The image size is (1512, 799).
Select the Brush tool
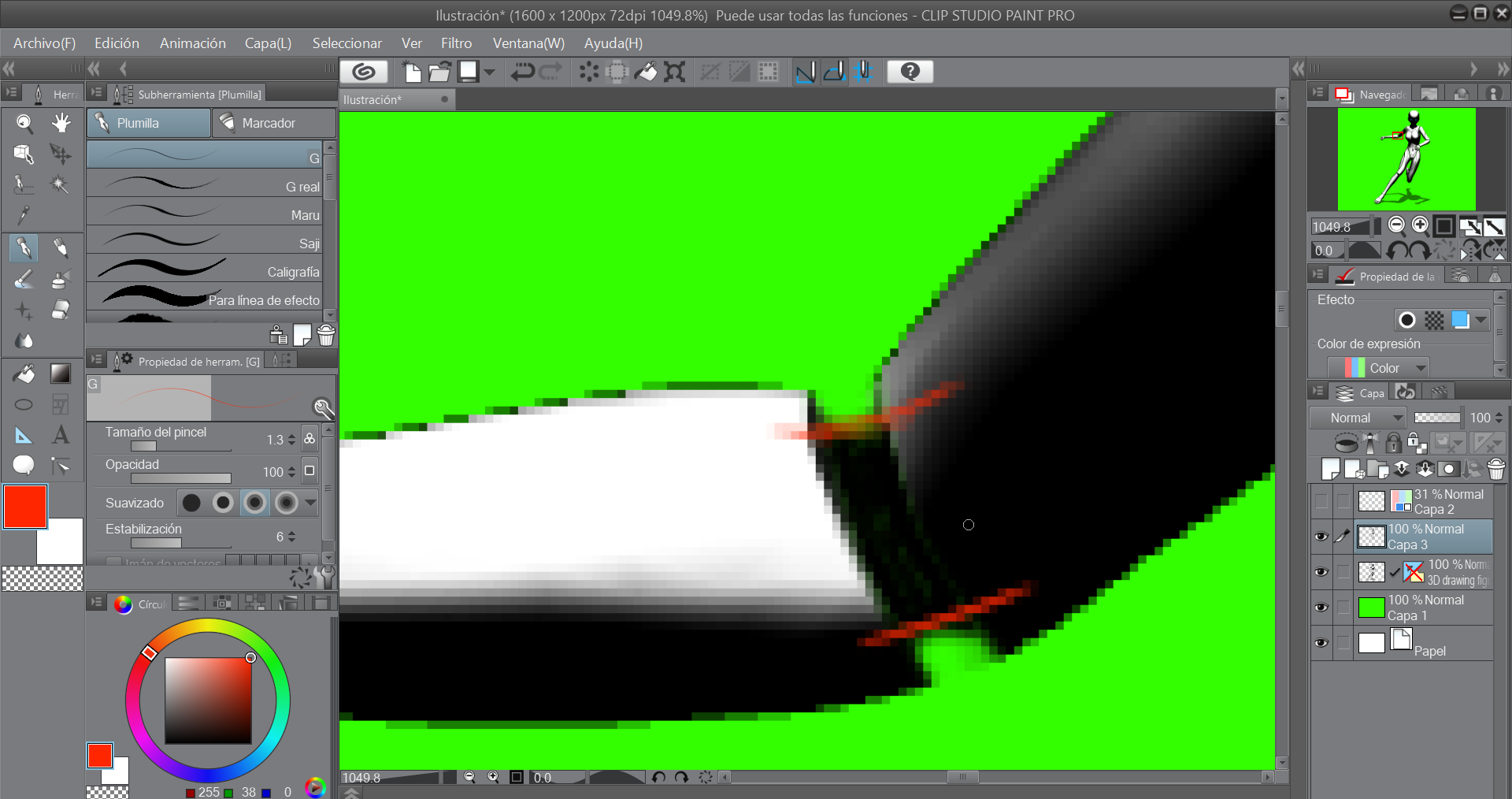[24, 279]
